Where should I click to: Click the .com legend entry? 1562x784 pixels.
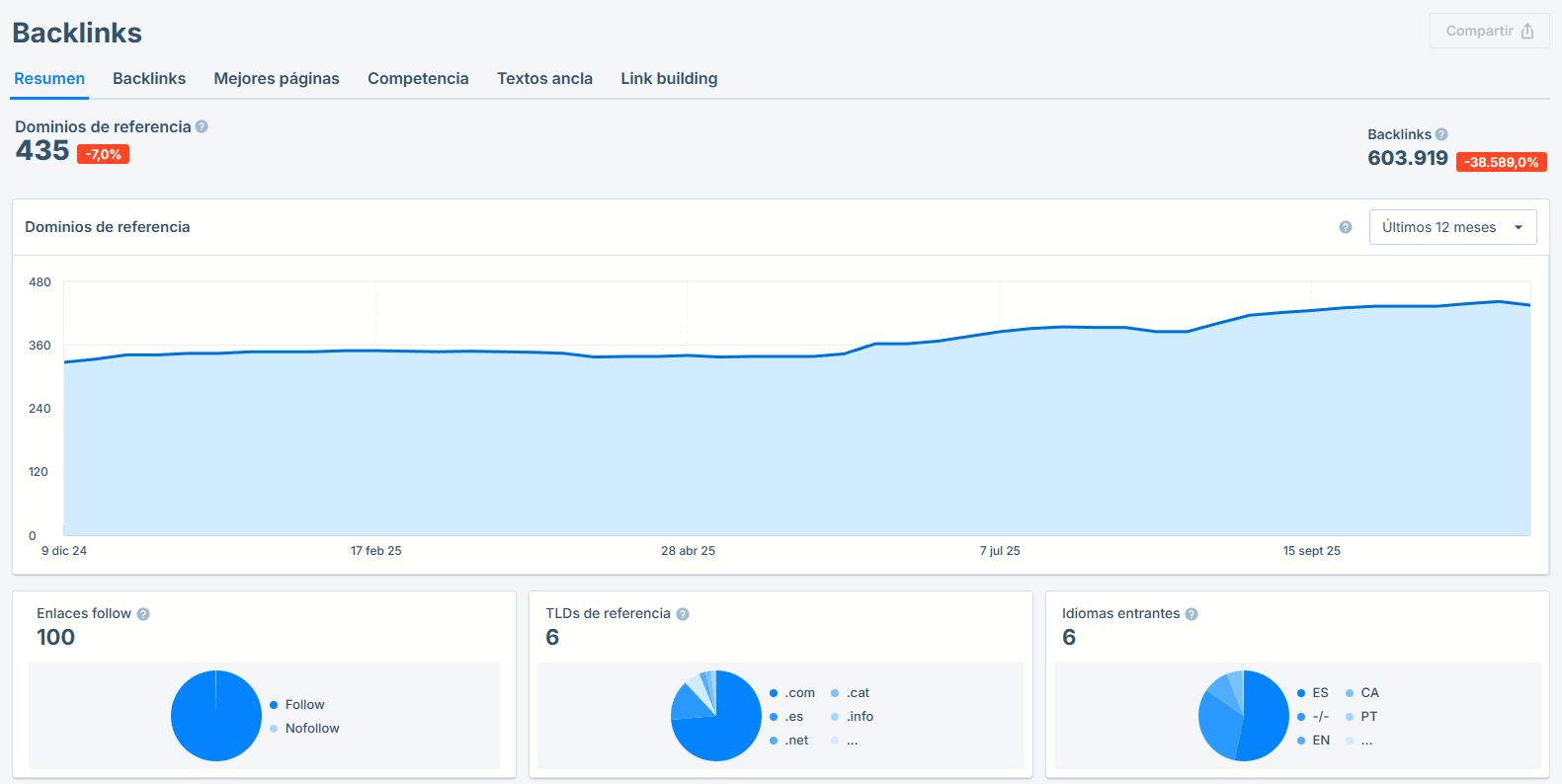coord(792,693)
